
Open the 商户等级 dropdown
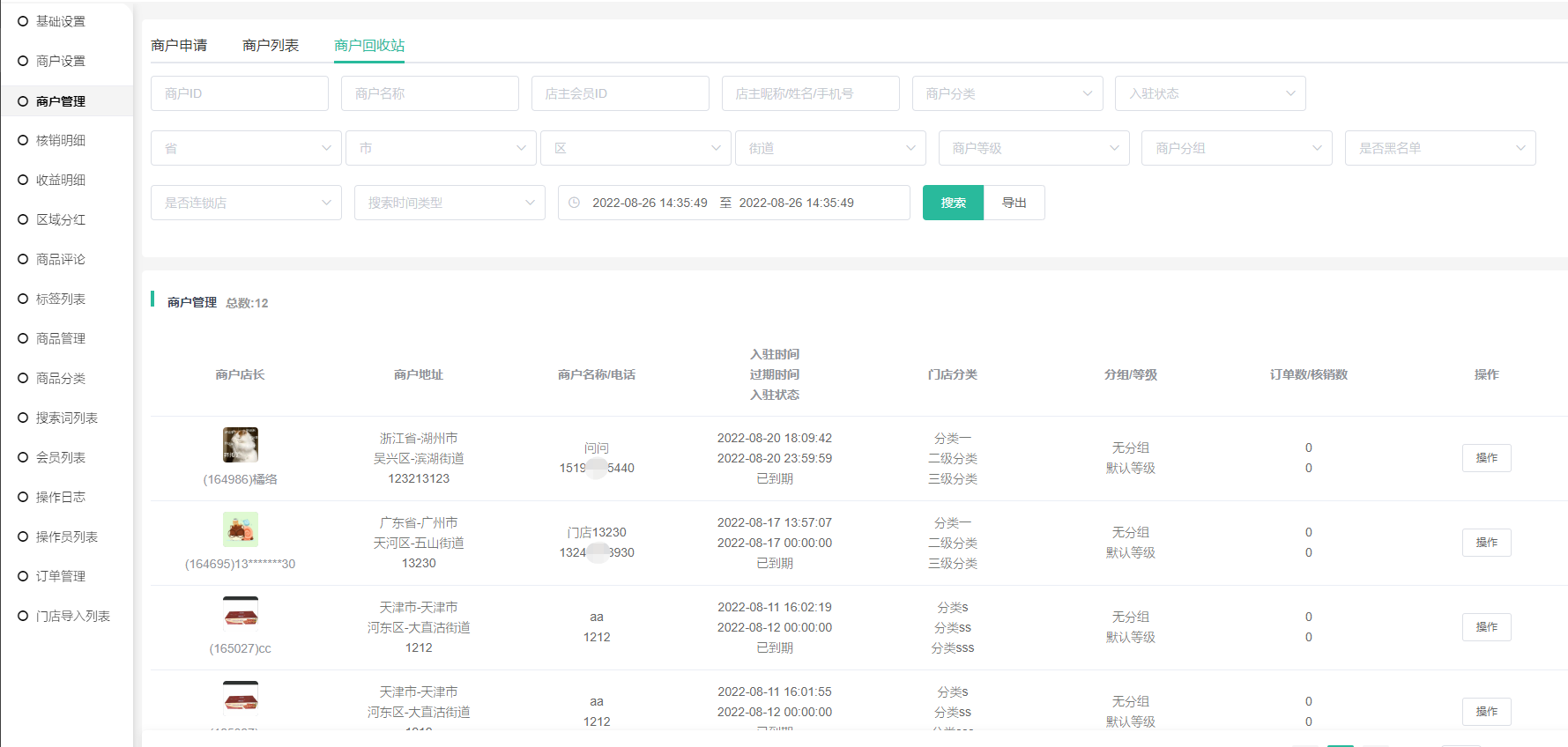click(1034, 148)
